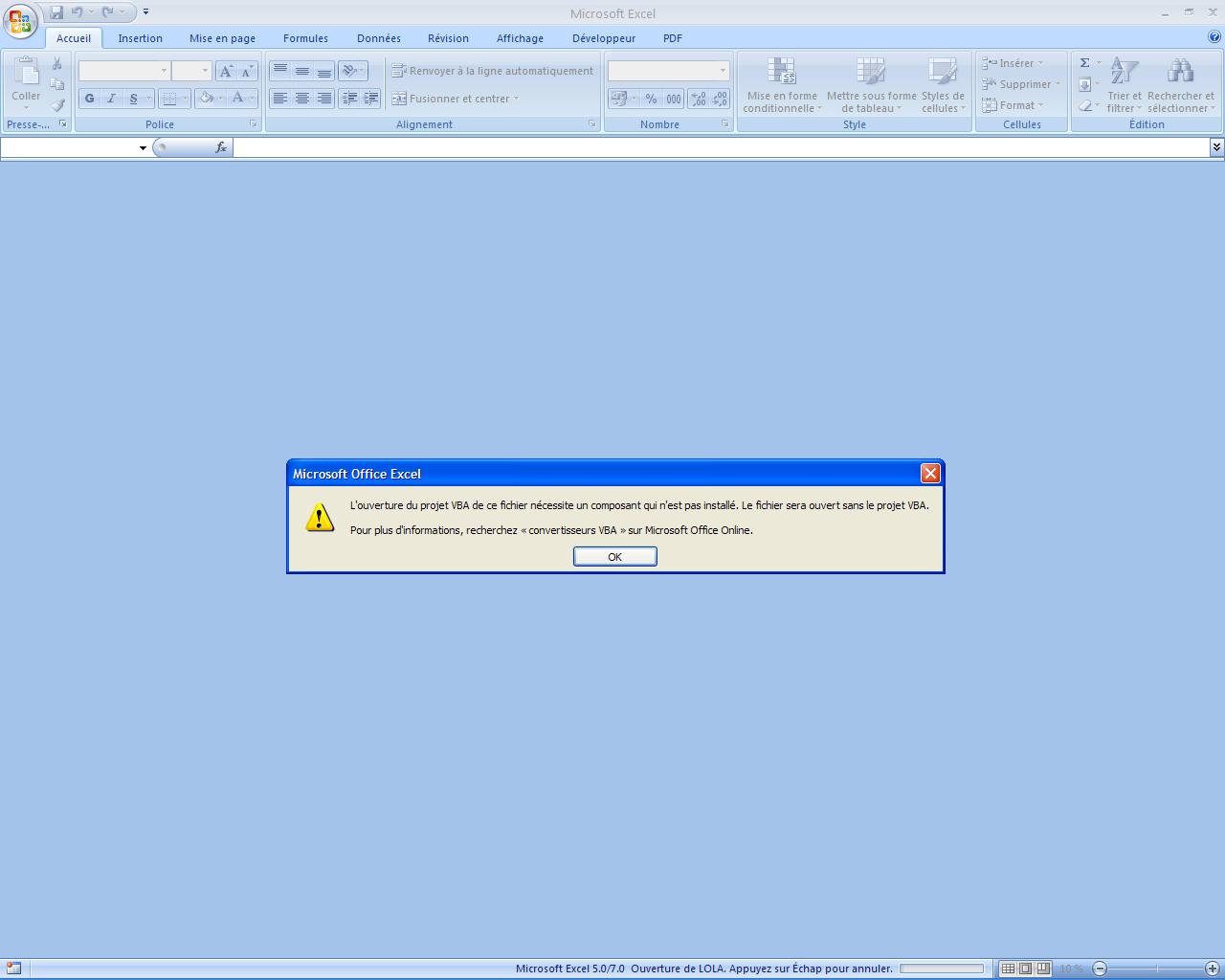Undo the last action in Quick Access

point(78,12)
